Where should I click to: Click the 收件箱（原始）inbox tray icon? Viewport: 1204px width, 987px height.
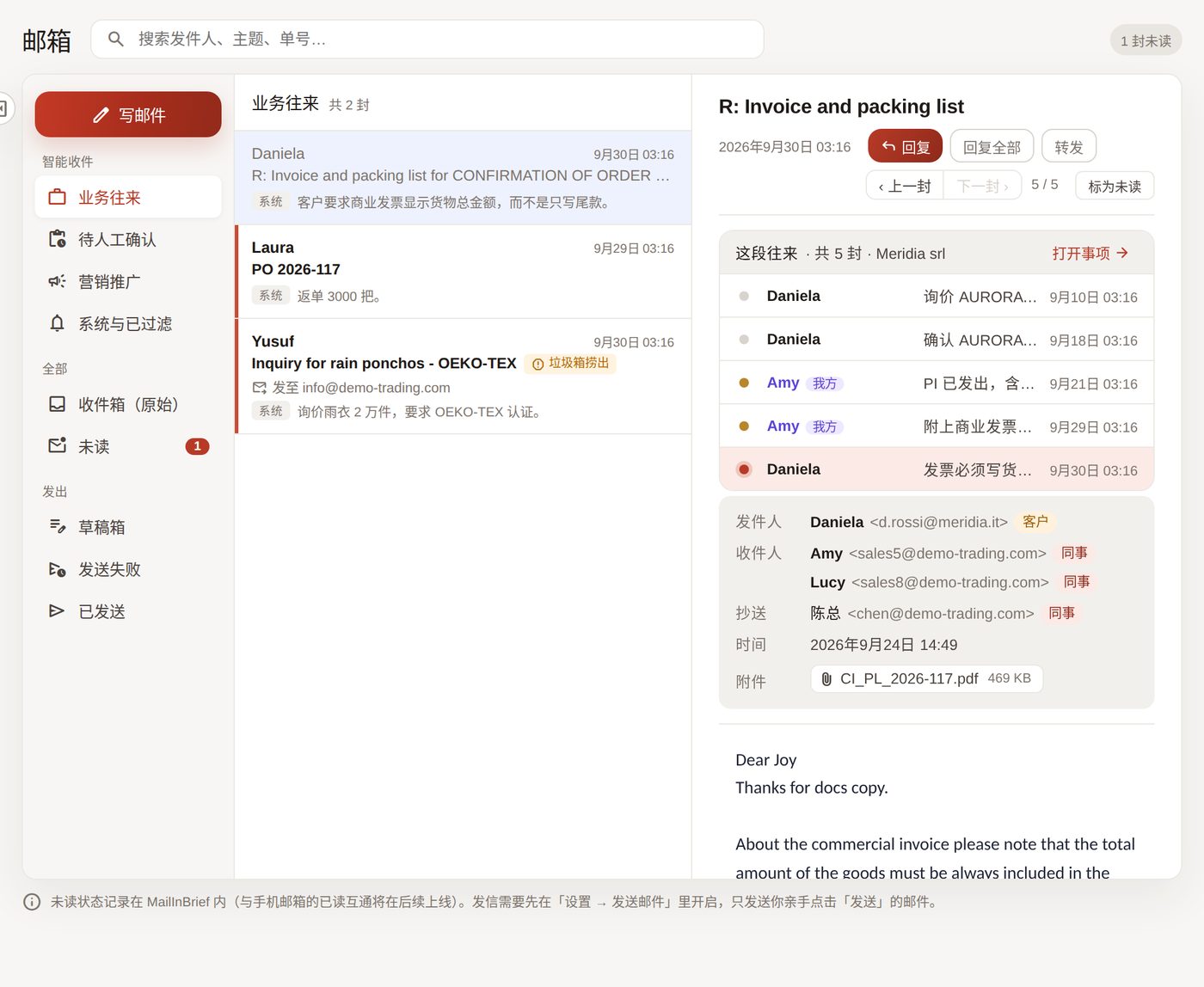pos(58,404)
